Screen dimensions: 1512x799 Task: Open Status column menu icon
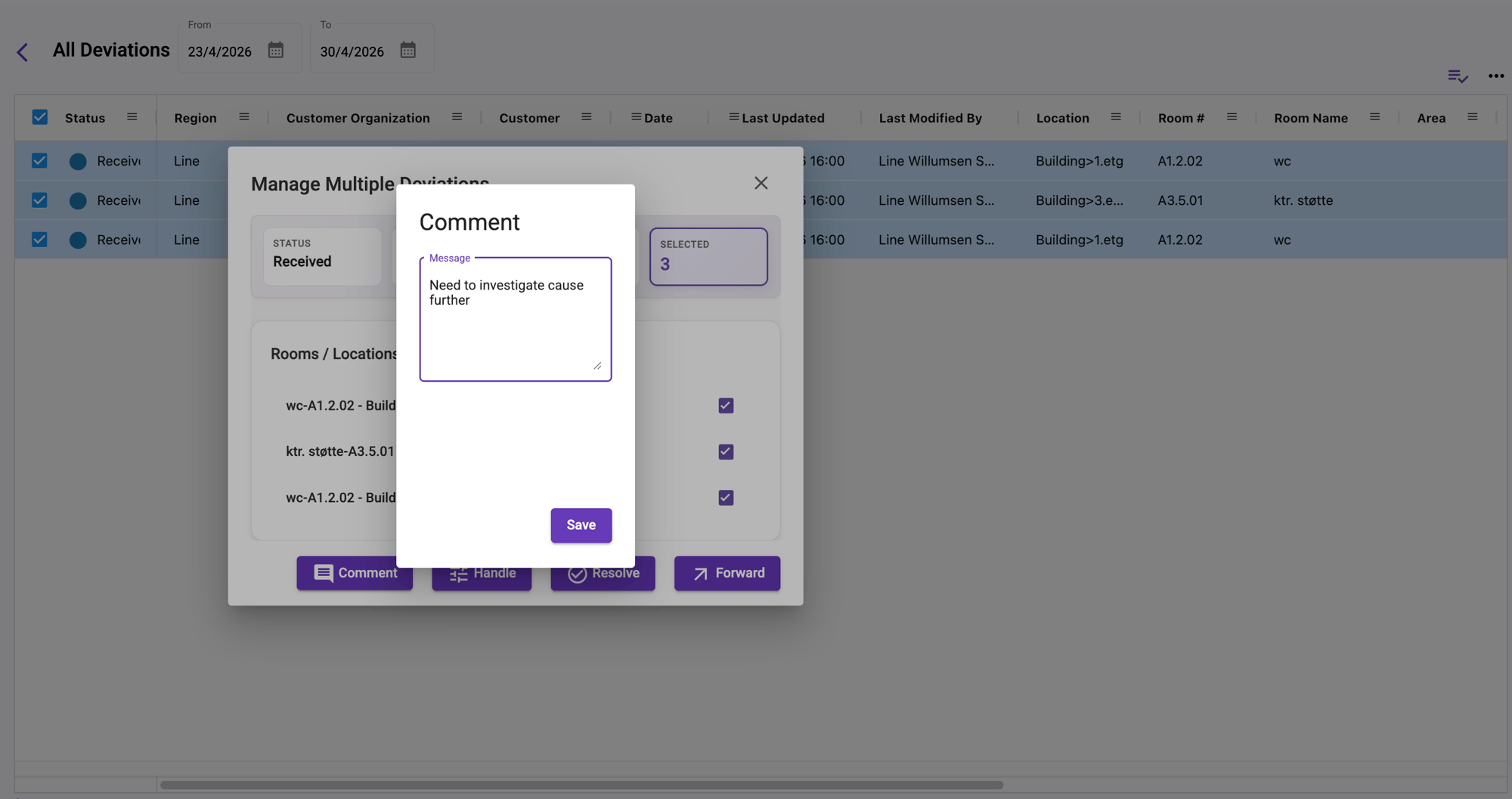click(x=132, y=117)
